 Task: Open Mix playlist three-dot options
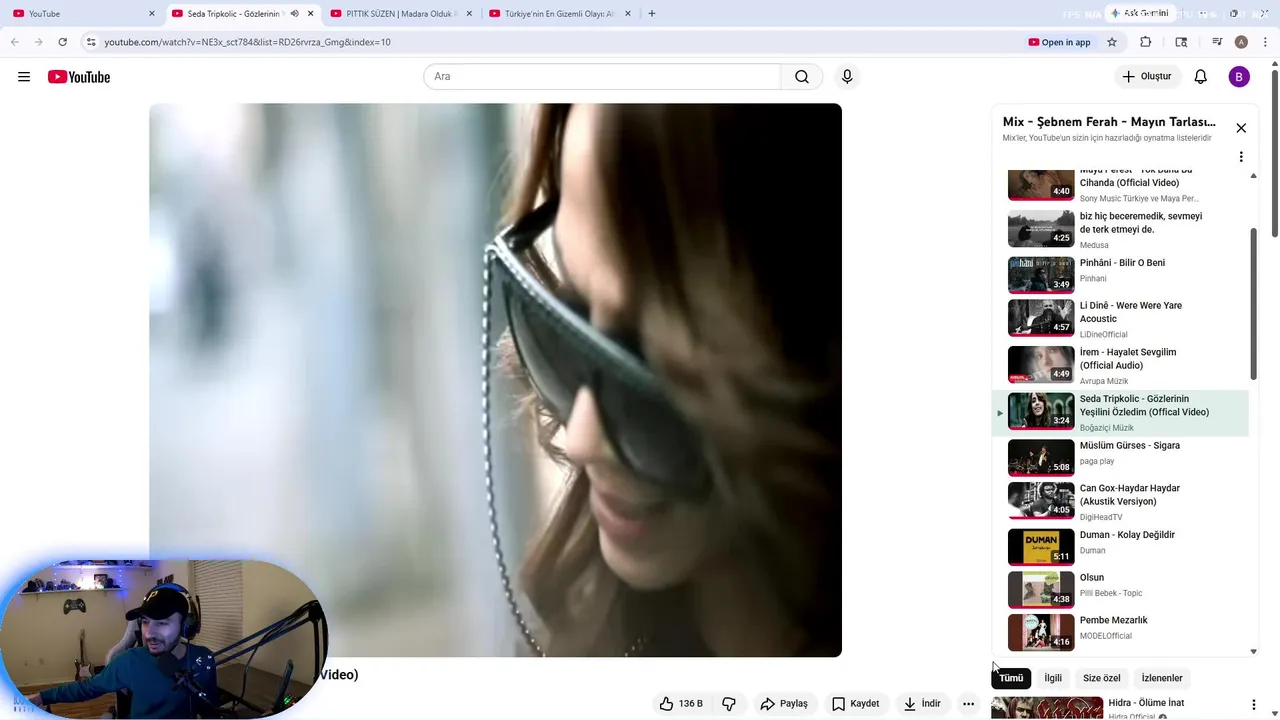coord(1241,157)
